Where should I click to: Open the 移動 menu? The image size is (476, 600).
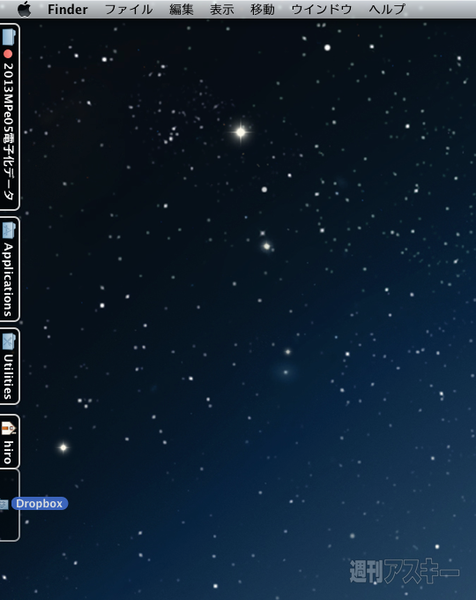tap(262, 9)
